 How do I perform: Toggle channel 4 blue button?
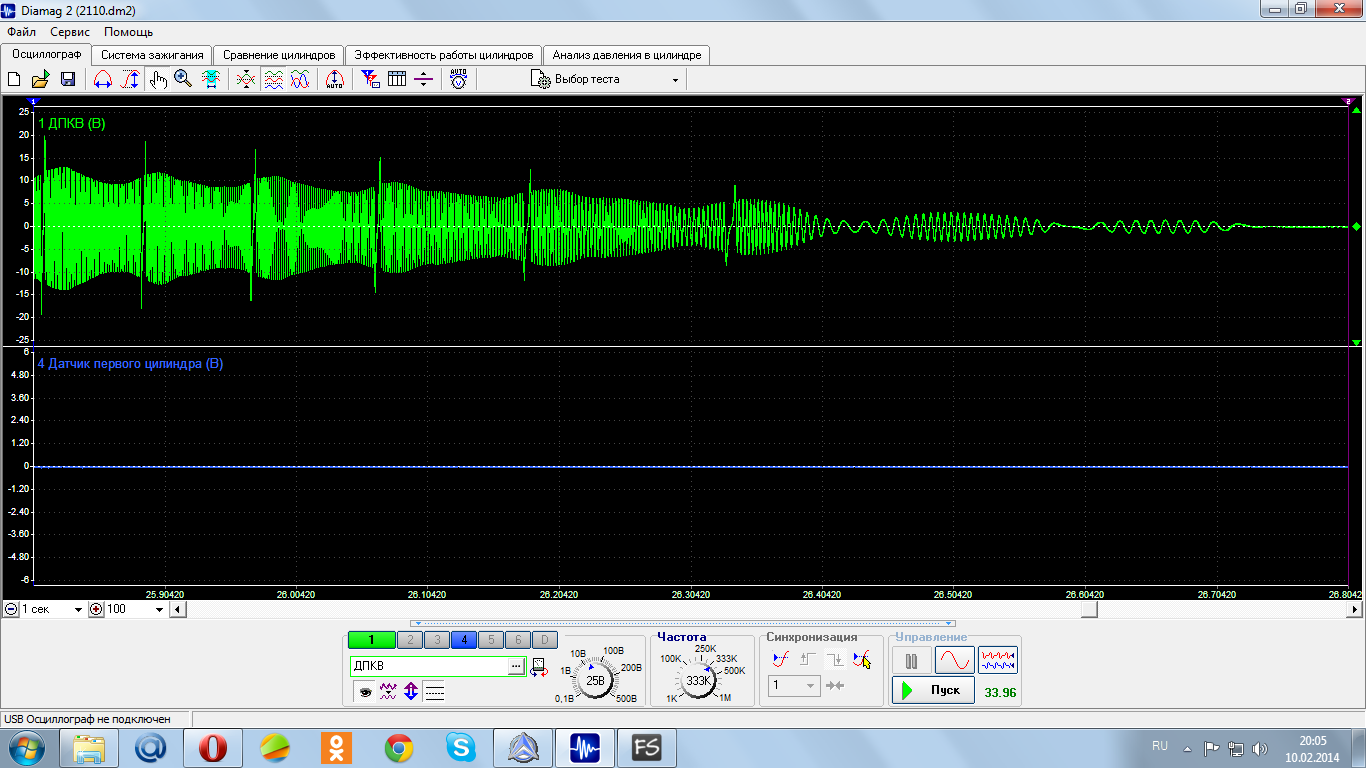tap(463, 640)
